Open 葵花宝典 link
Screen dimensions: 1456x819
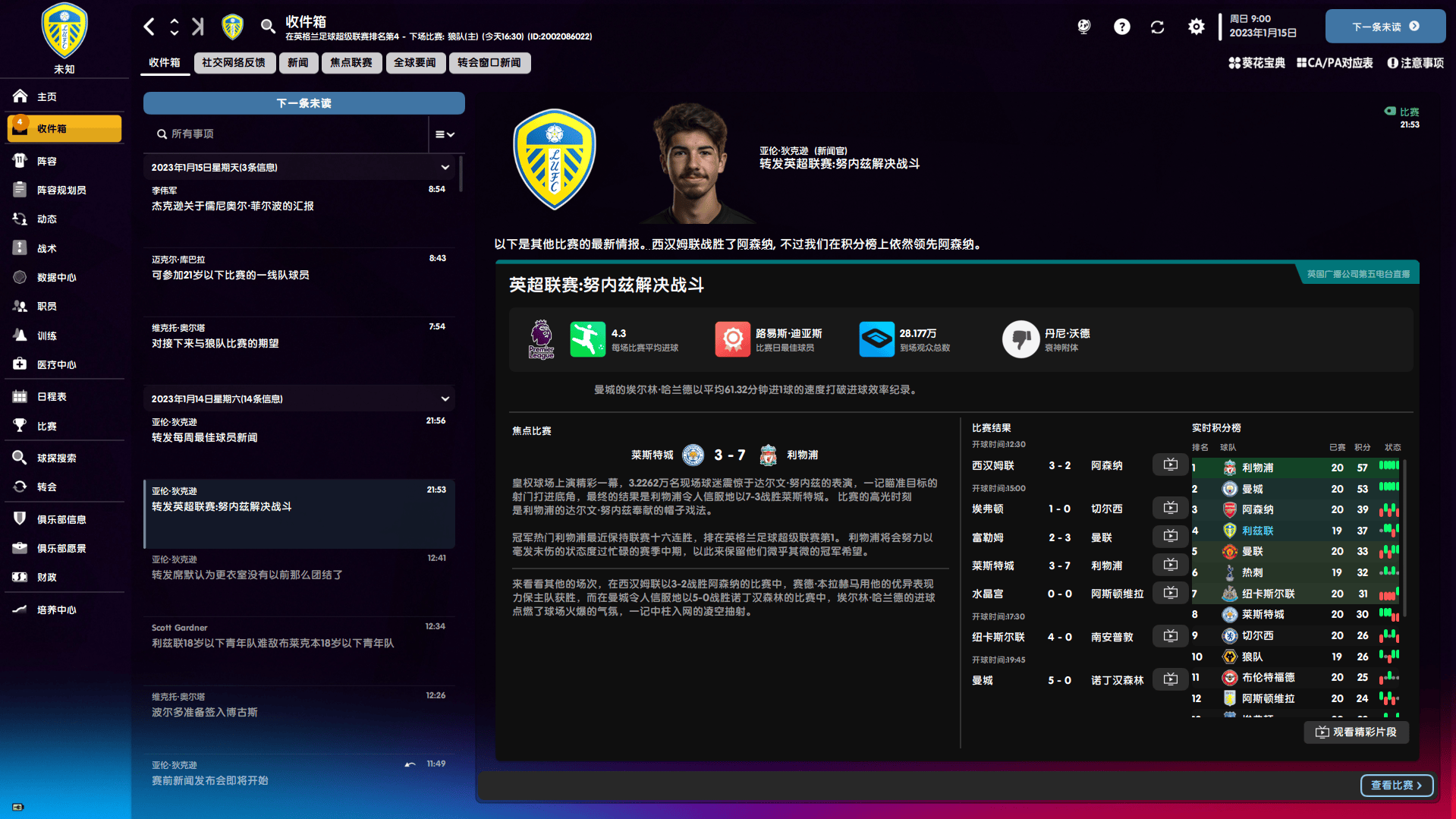(x=1256, y=63)
